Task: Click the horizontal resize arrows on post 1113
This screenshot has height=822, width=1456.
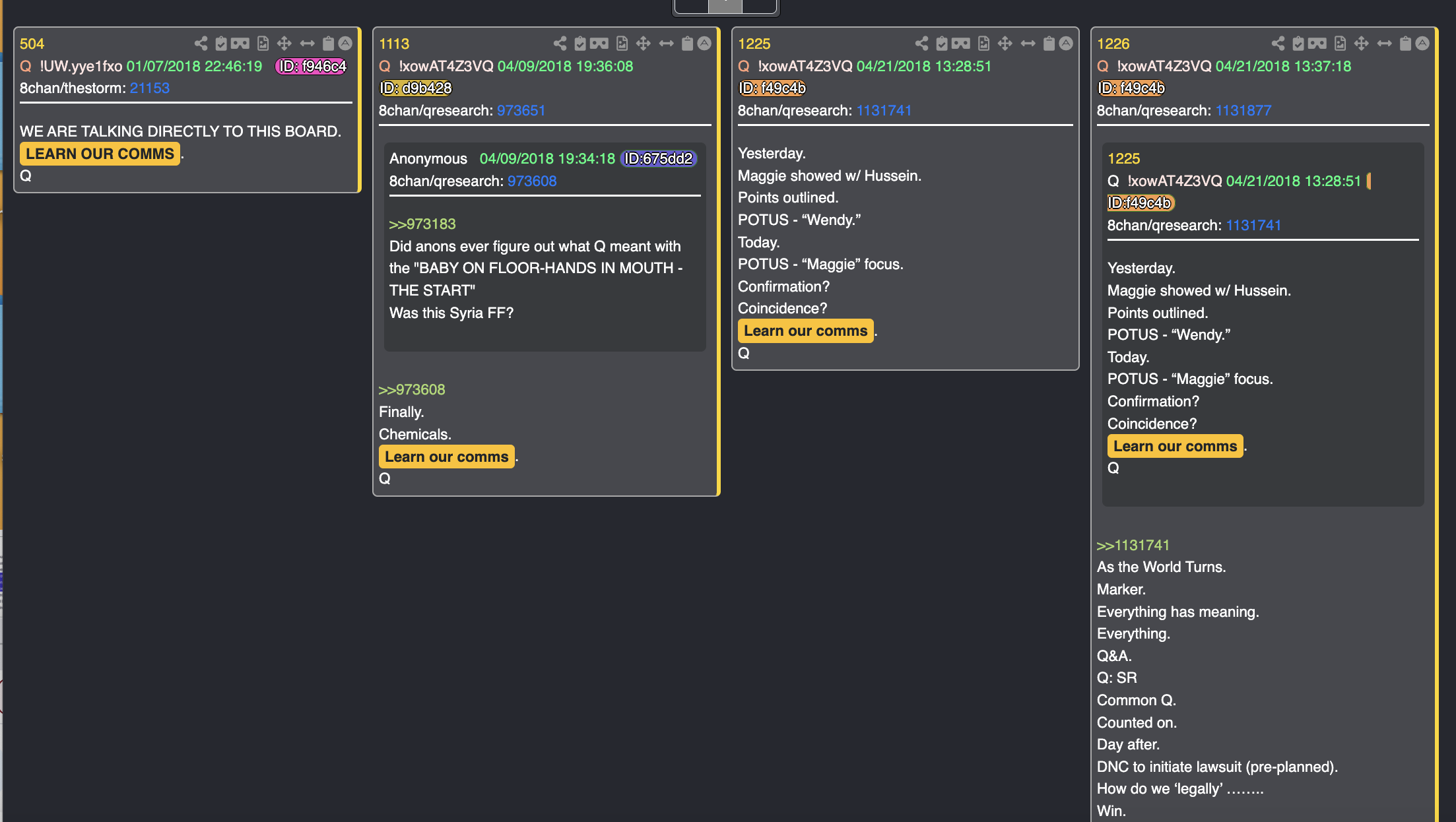Action: (666, 44)
